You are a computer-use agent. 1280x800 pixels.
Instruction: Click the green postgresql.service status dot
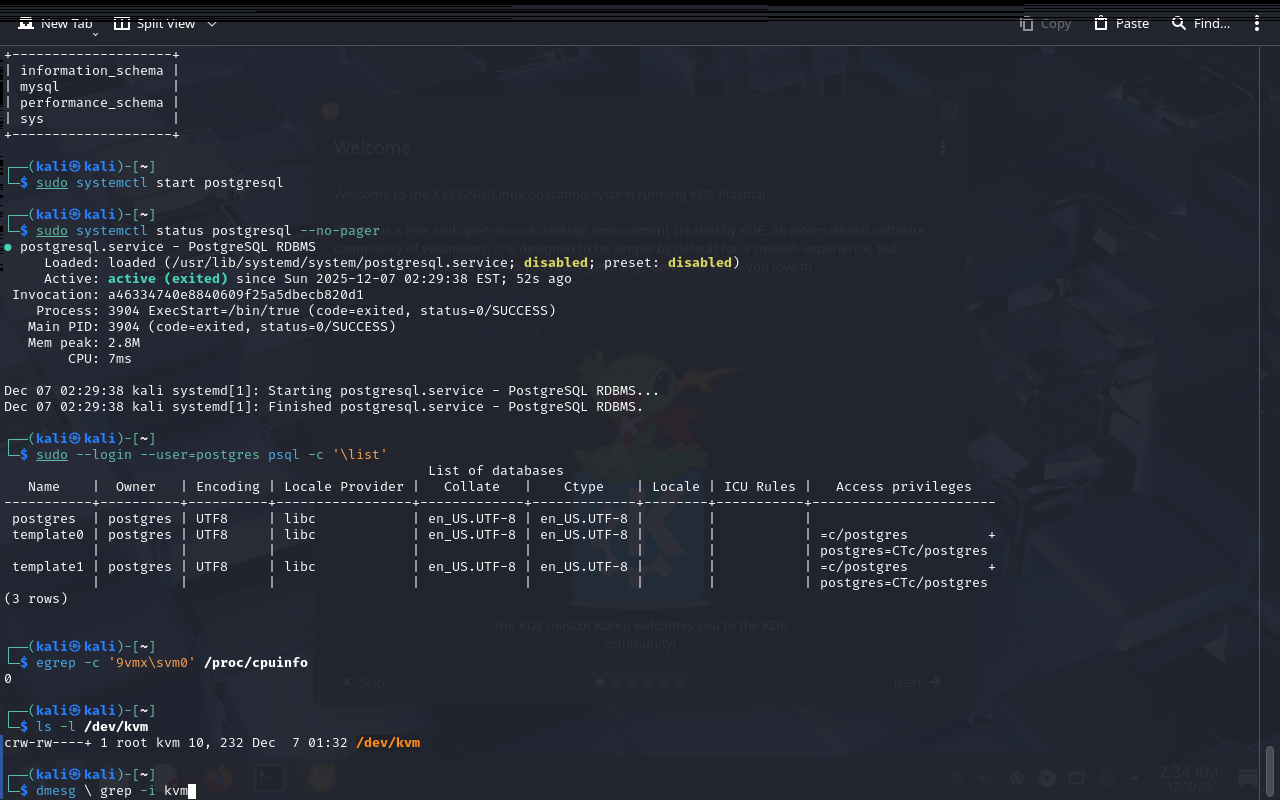(8, 247)
